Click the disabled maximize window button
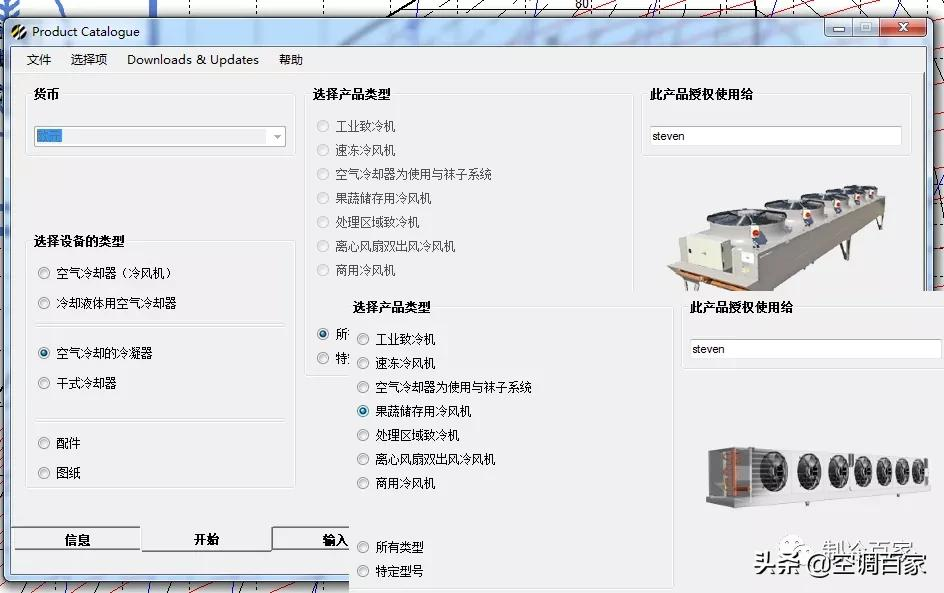The width and height of the screenshot is (944, 593). pos(866,28)
